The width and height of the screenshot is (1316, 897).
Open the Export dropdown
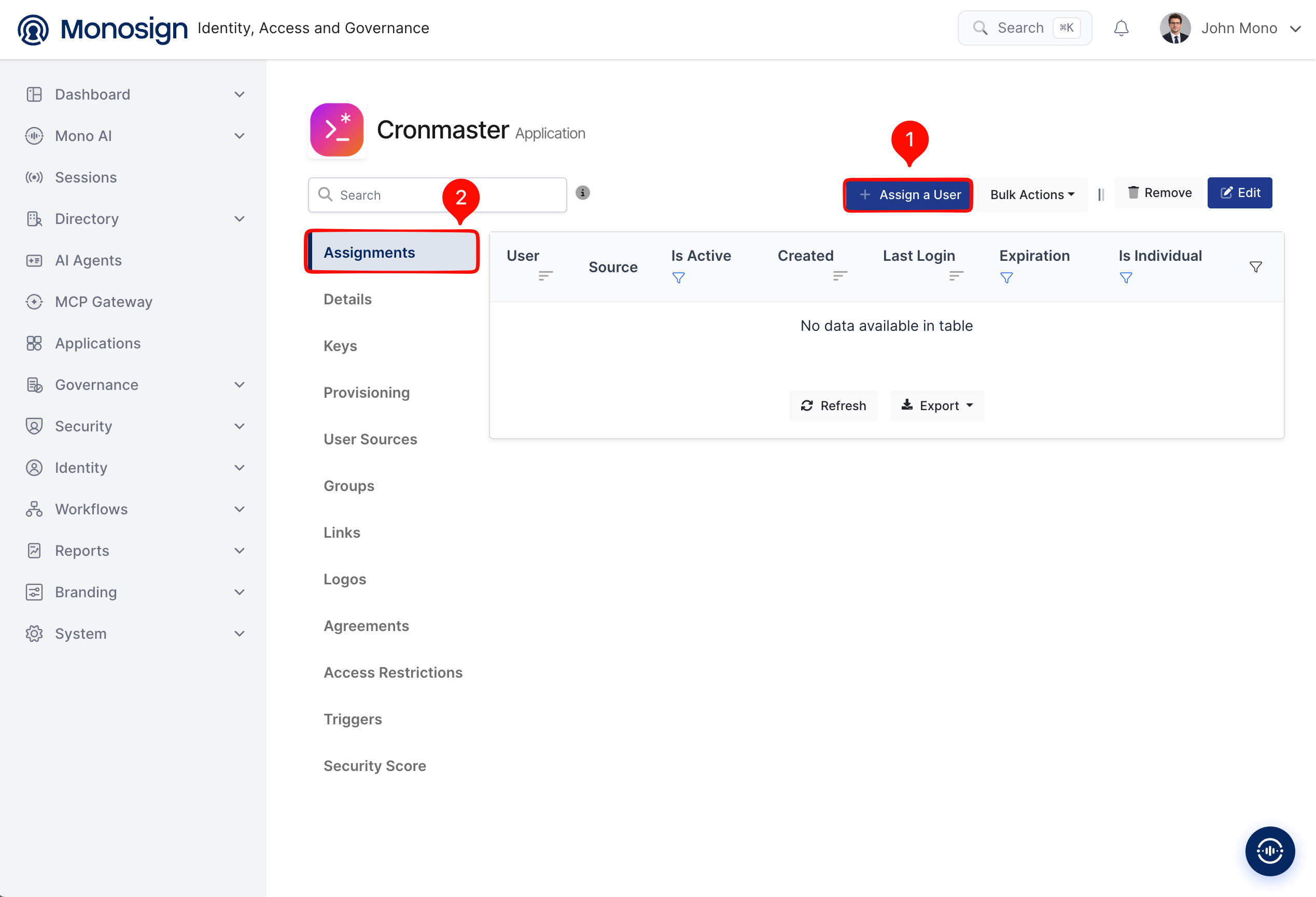(936, 405)
